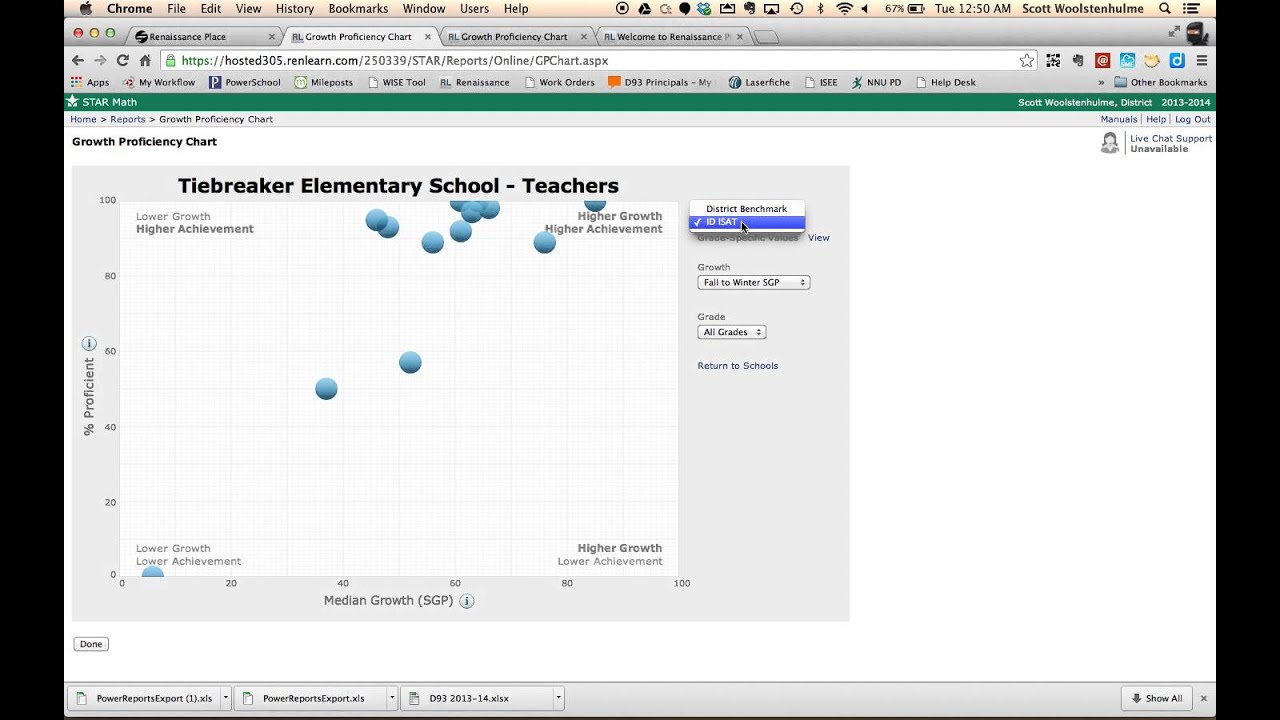Select the District Benchmark option
This screenshot has width=1280, height=720.
[x=746, y=209]
